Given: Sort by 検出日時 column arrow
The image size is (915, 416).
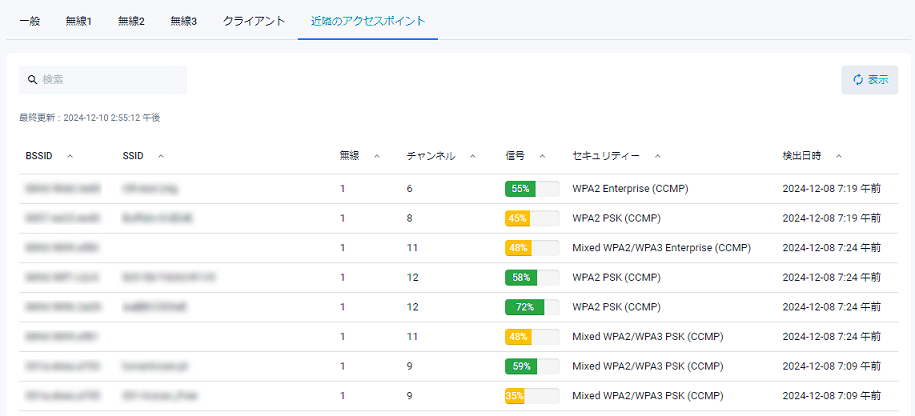Looking at the screenshot, I should (x=838, y=156).
